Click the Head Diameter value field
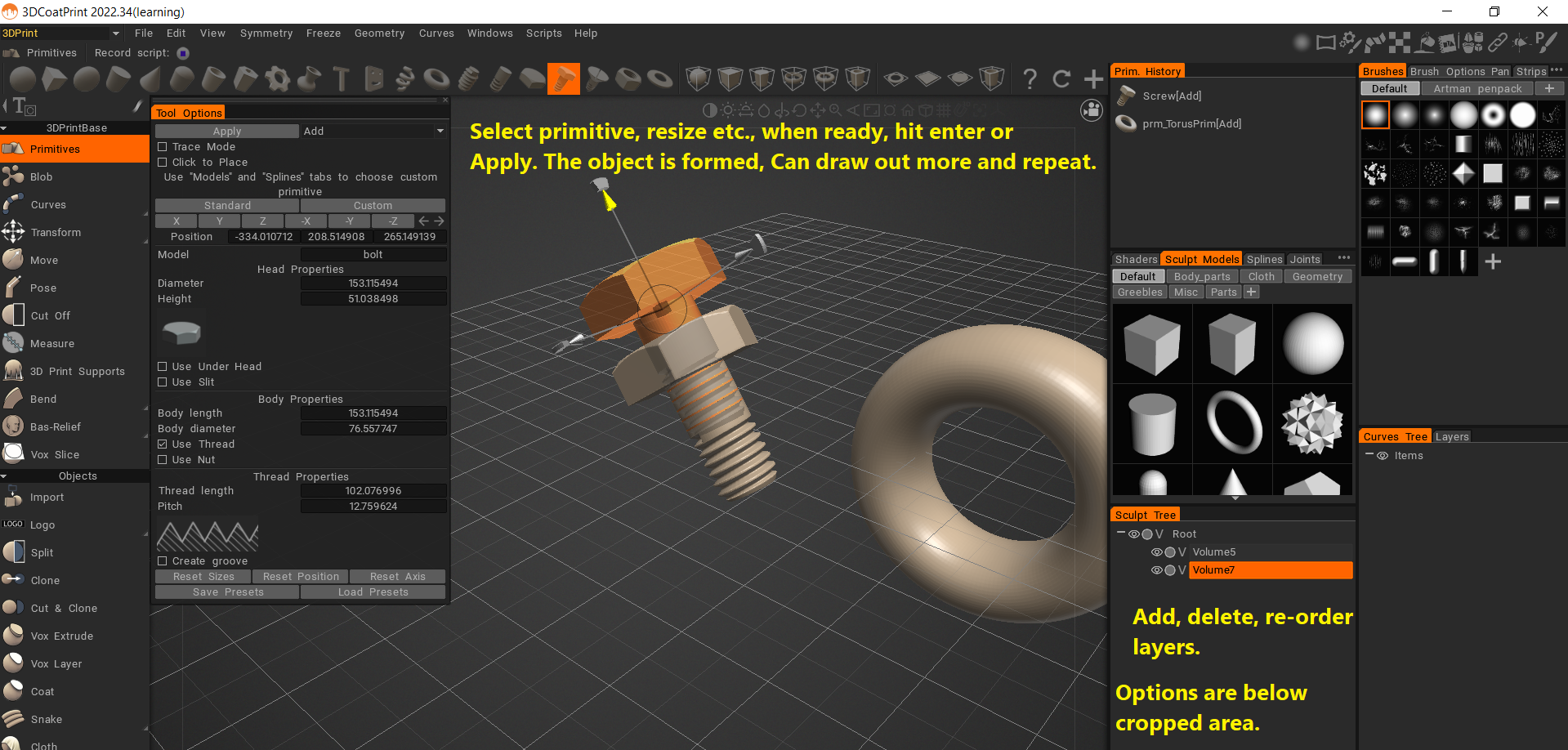The image size is (1568, 750). click(373, 283)
